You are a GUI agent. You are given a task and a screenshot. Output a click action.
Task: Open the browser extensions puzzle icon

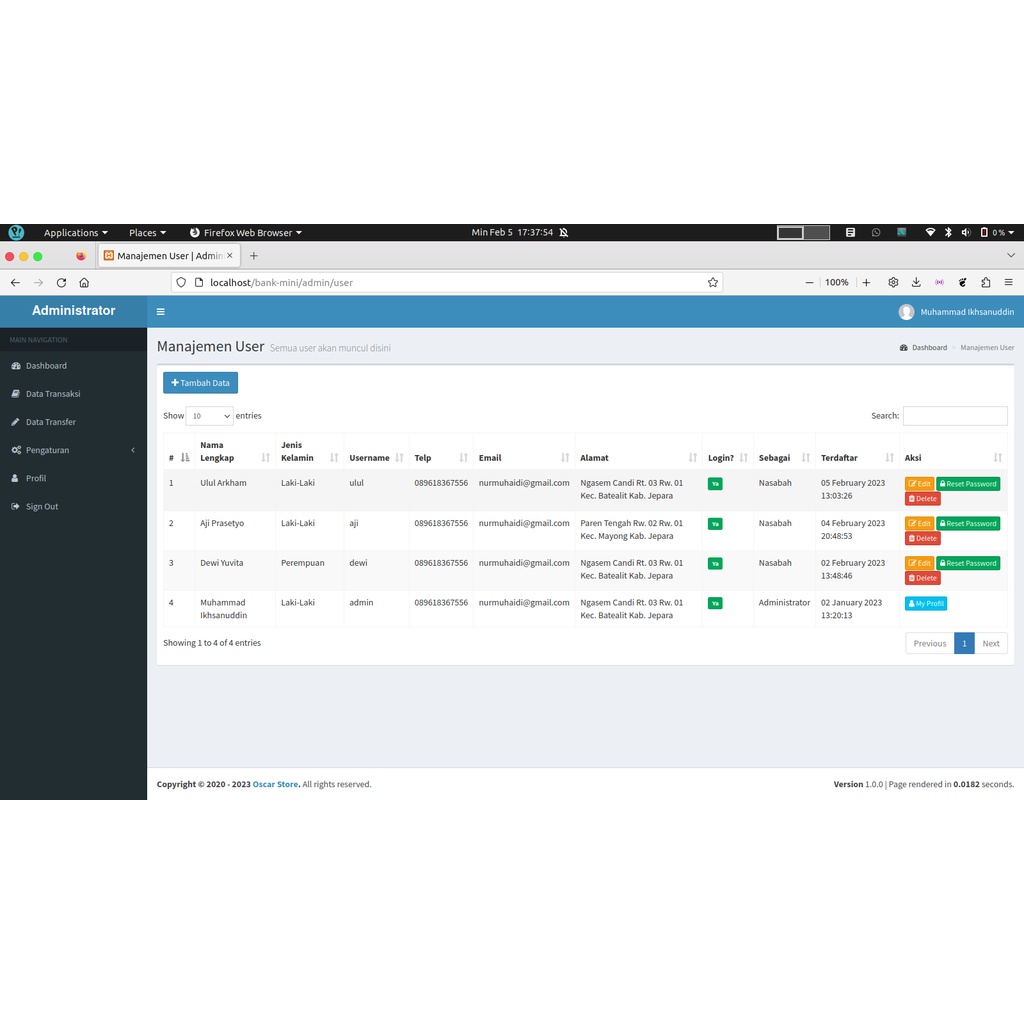[x=986, y=283]
